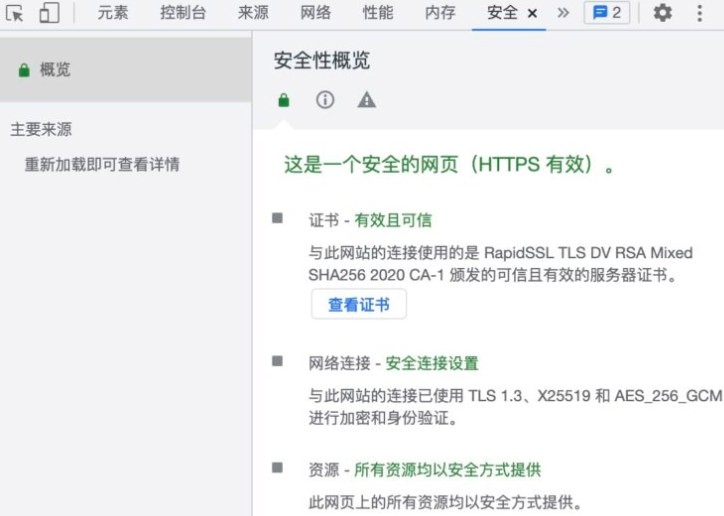Click green lock icon beside 概览
This screenshot has width=724, height=516.
[24, 70]
